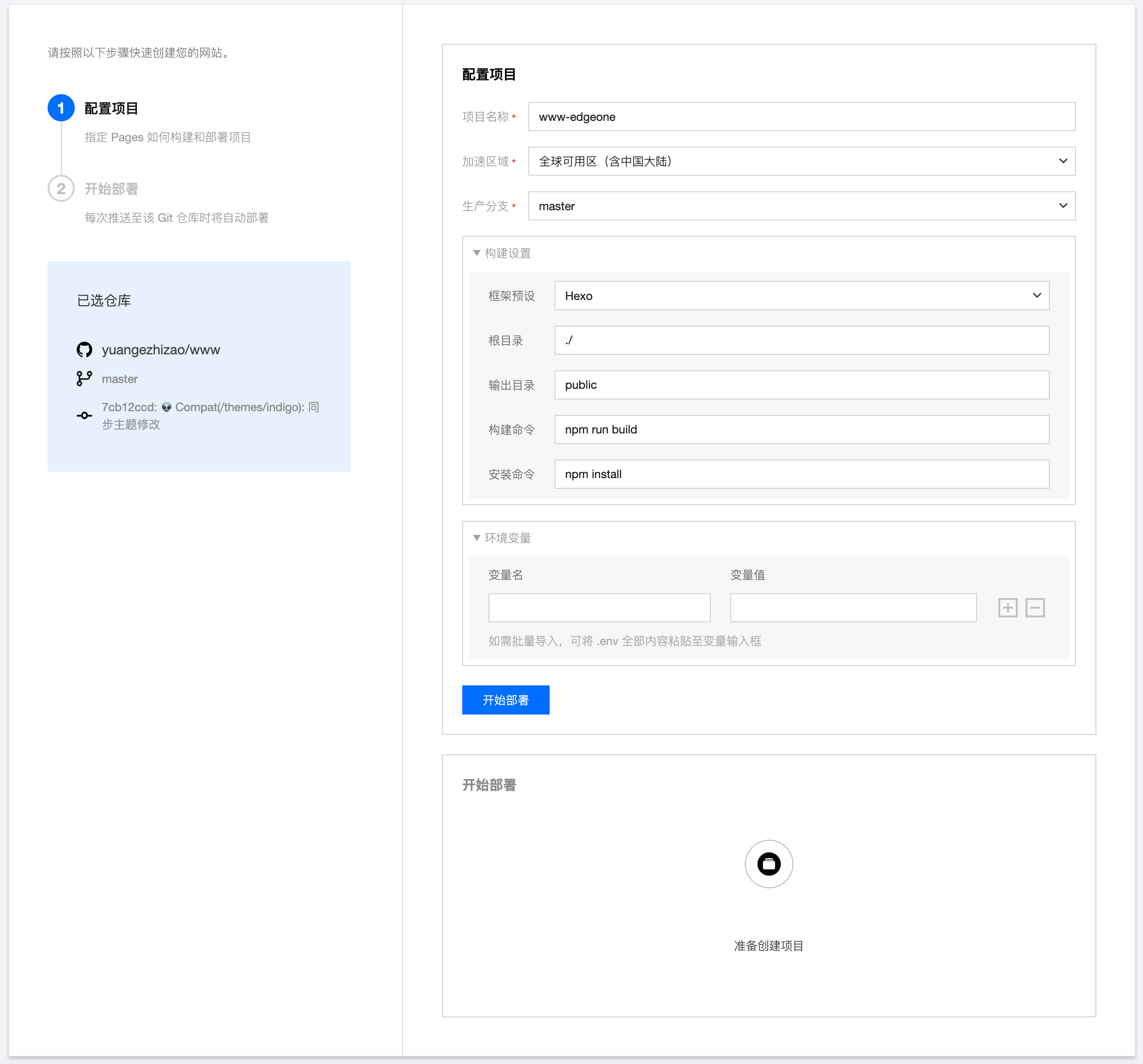Click the 项目名称 field with www-edgeone
1143x1064 pixels.
801,116
